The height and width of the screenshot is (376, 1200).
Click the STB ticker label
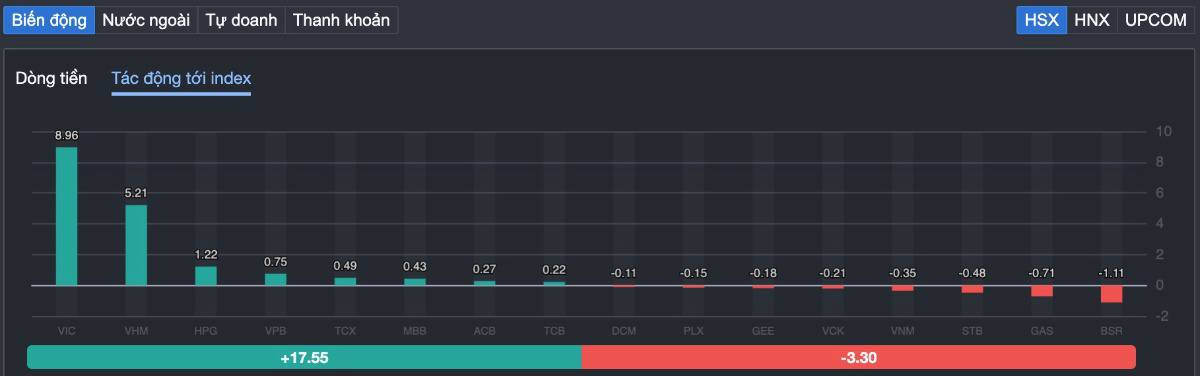click(x=972, y=330)
